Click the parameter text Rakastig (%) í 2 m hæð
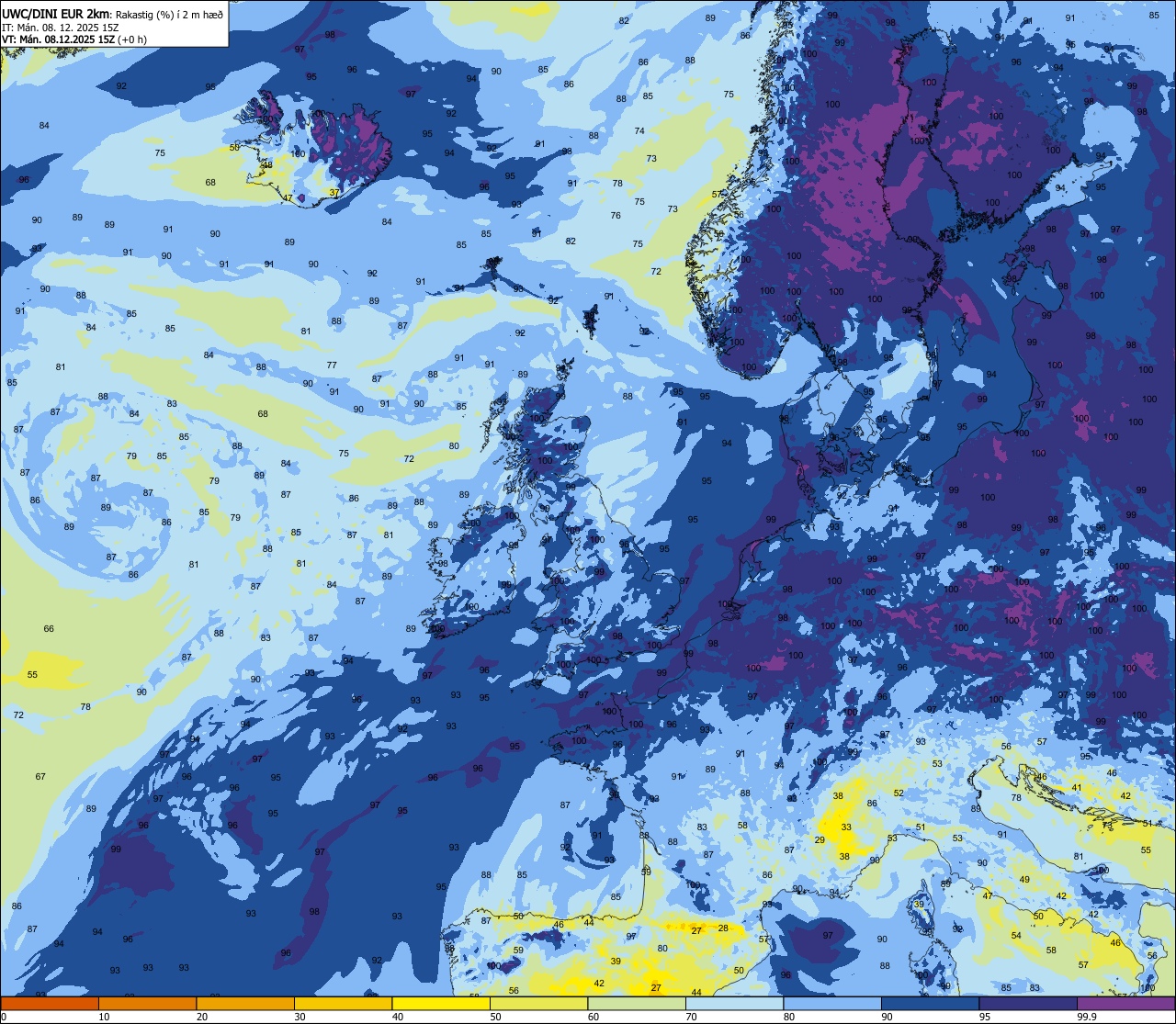 (168, 14)
